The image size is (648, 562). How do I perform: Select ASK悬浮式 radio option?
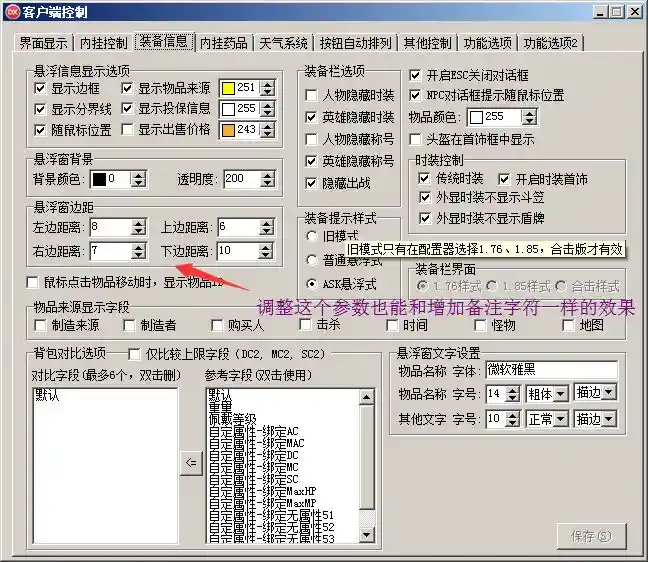coord(311,284)
